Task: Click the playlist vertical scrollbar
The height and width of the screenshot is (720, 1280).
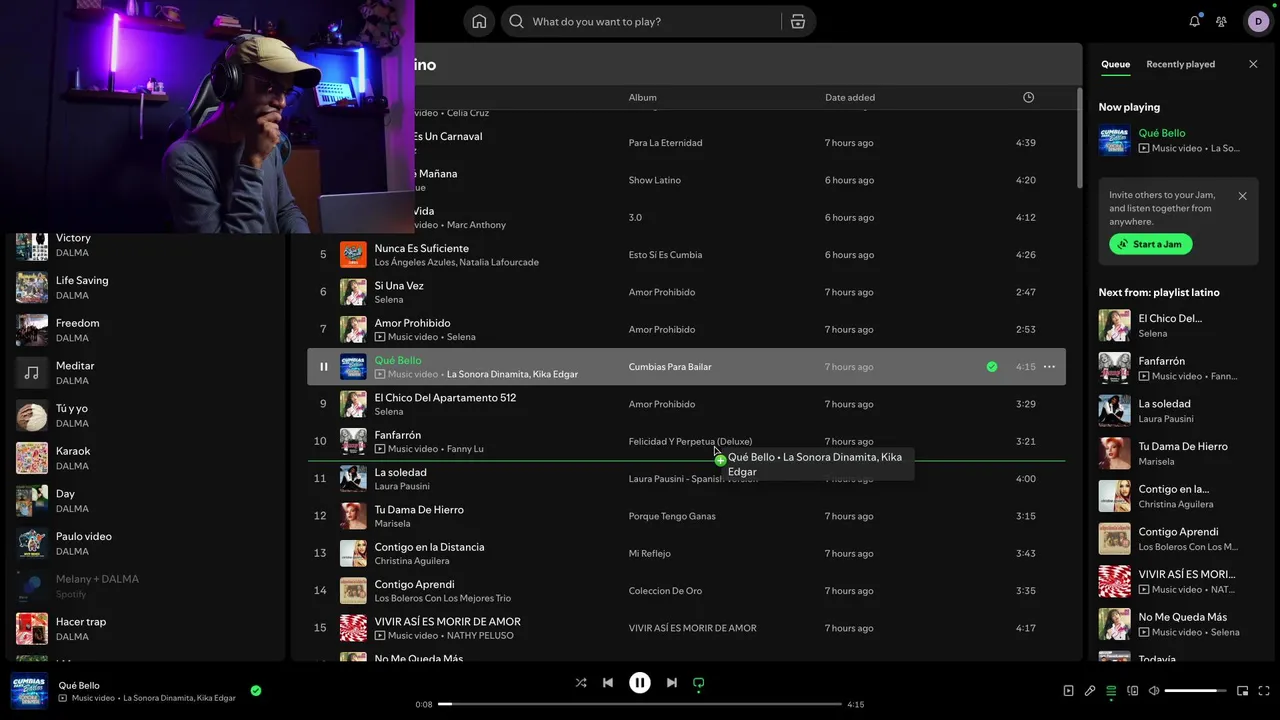Action: (1079, 140)
